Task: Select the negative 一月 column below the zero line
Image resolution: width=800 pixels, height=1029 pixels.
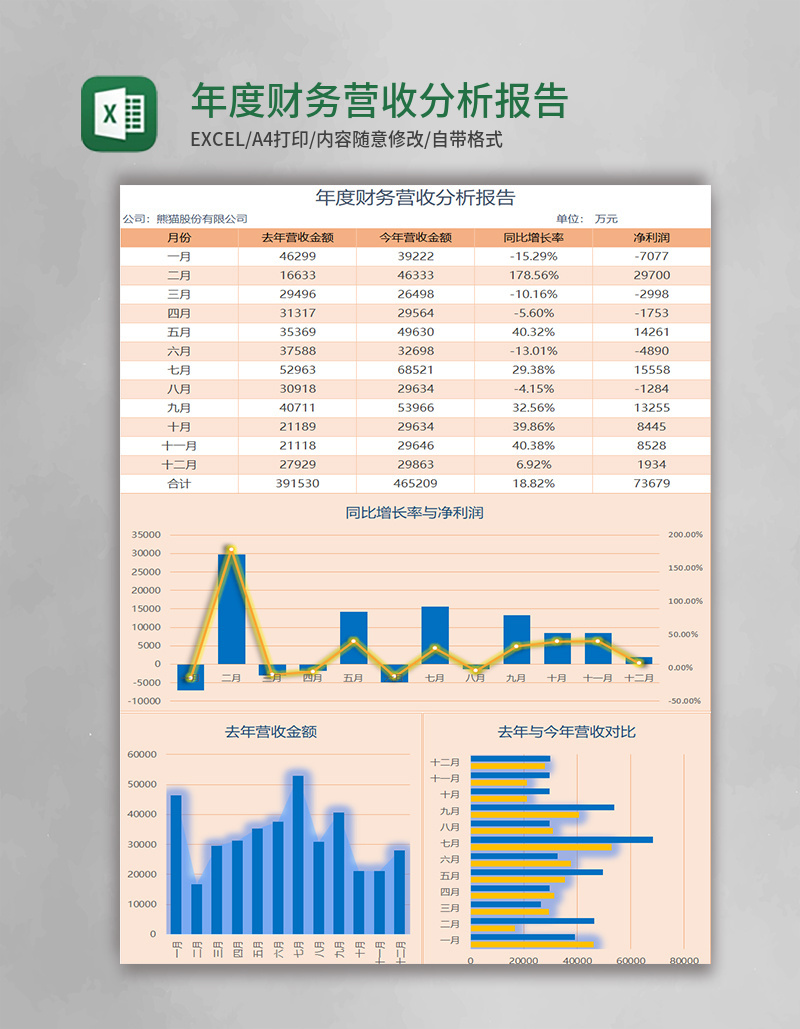Action: pos(190,680)
